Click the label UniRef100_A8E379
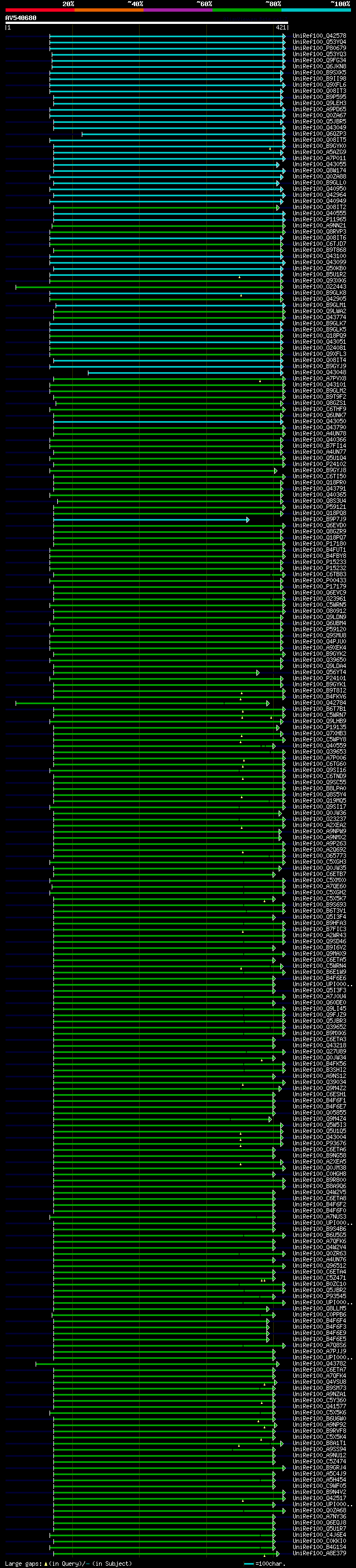The image size is (356, 1568). tap(319, 1554)
